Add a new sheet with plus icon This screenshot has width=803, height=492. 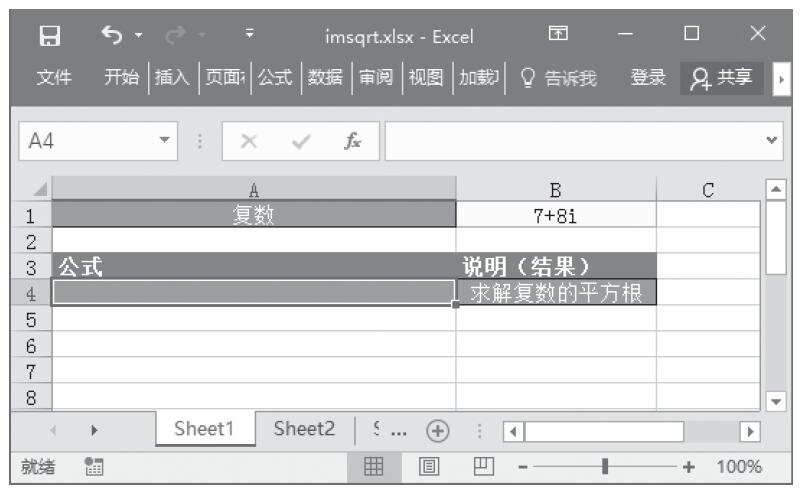[437, 430]
